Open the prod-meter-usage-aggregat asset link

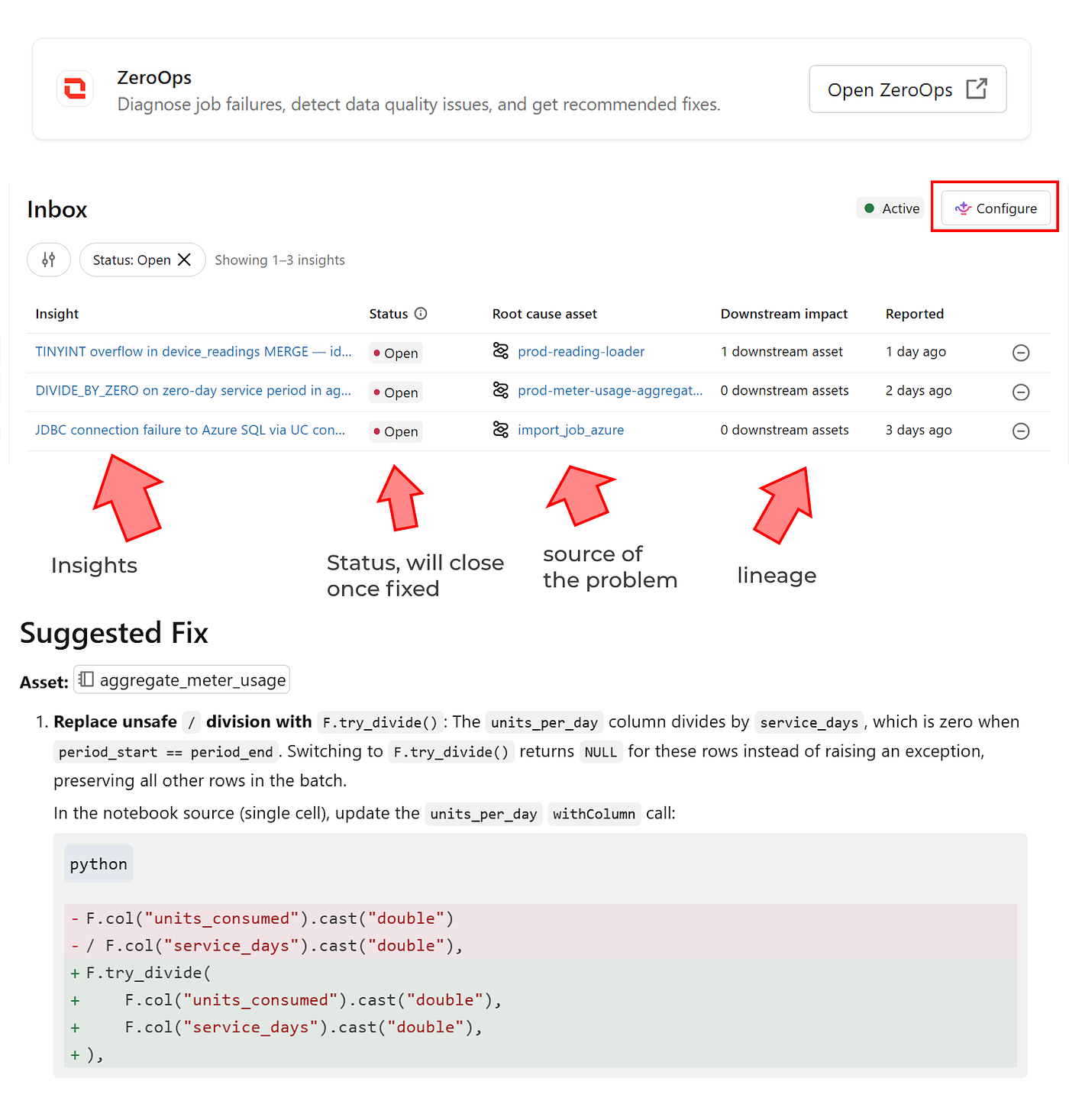pyautogui.click(x=610, y=391)
